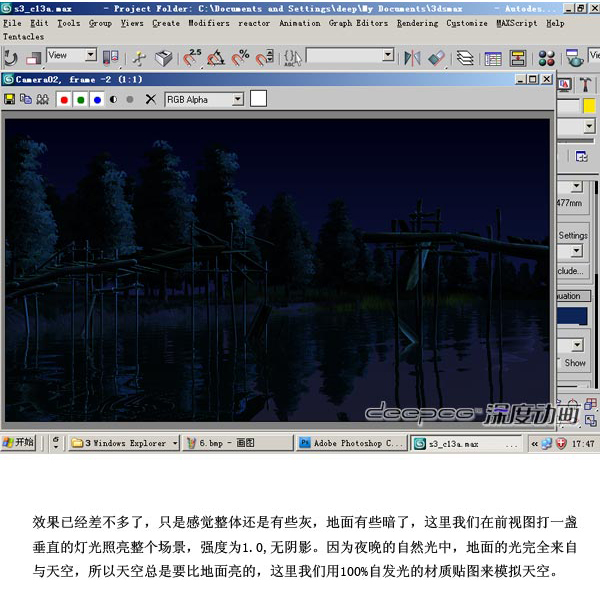Click the Undo arrow in main toolbar
The height and width of the screenshot is (604, 600).
pos(10,58)
